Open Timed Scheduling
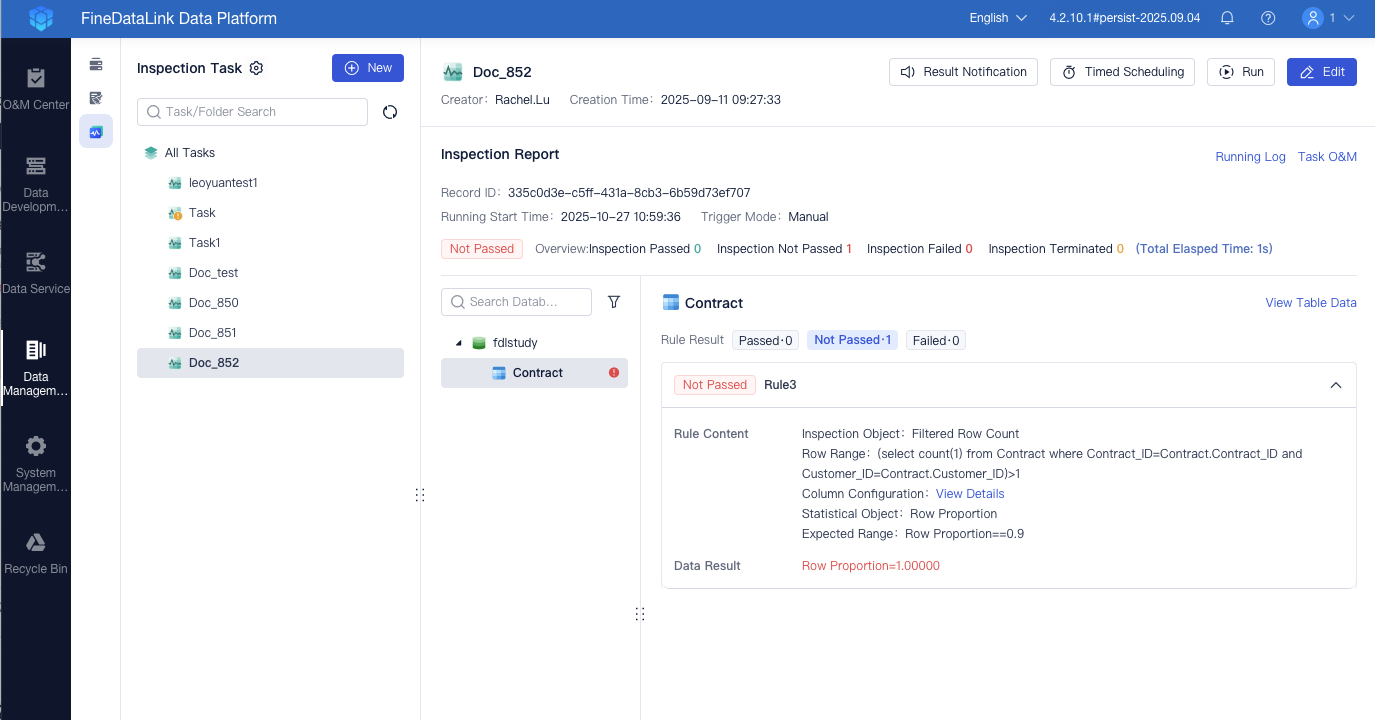1375x720 pixels. [x=1122, y=72]
